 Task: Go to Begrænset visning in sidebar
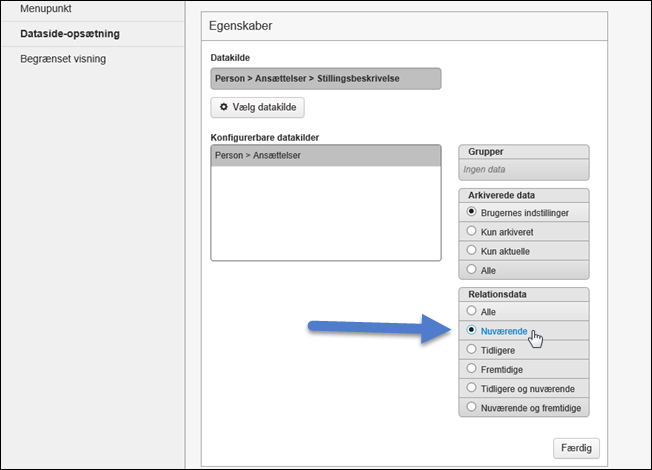point(63,59)
